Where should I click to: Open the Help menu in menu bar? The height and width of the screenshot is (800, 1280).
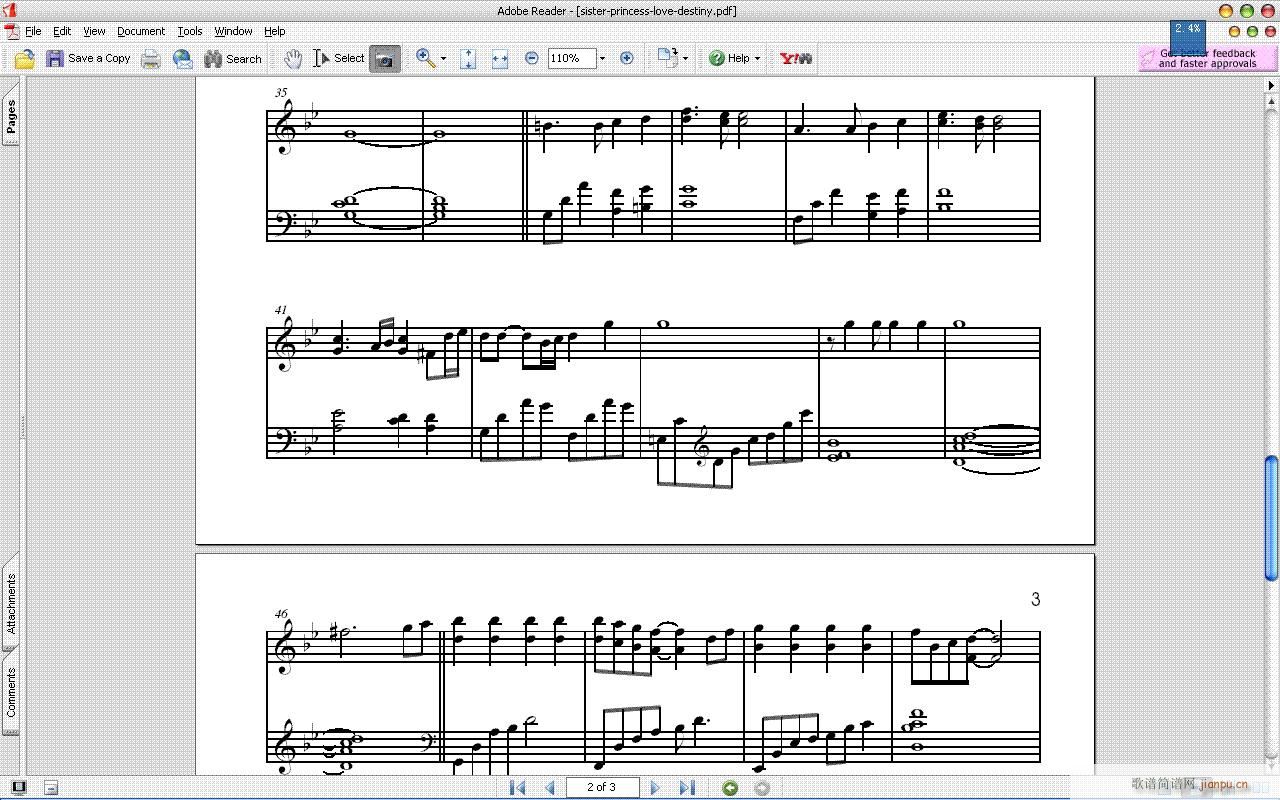pyautogui.click(x=275, y=32)
